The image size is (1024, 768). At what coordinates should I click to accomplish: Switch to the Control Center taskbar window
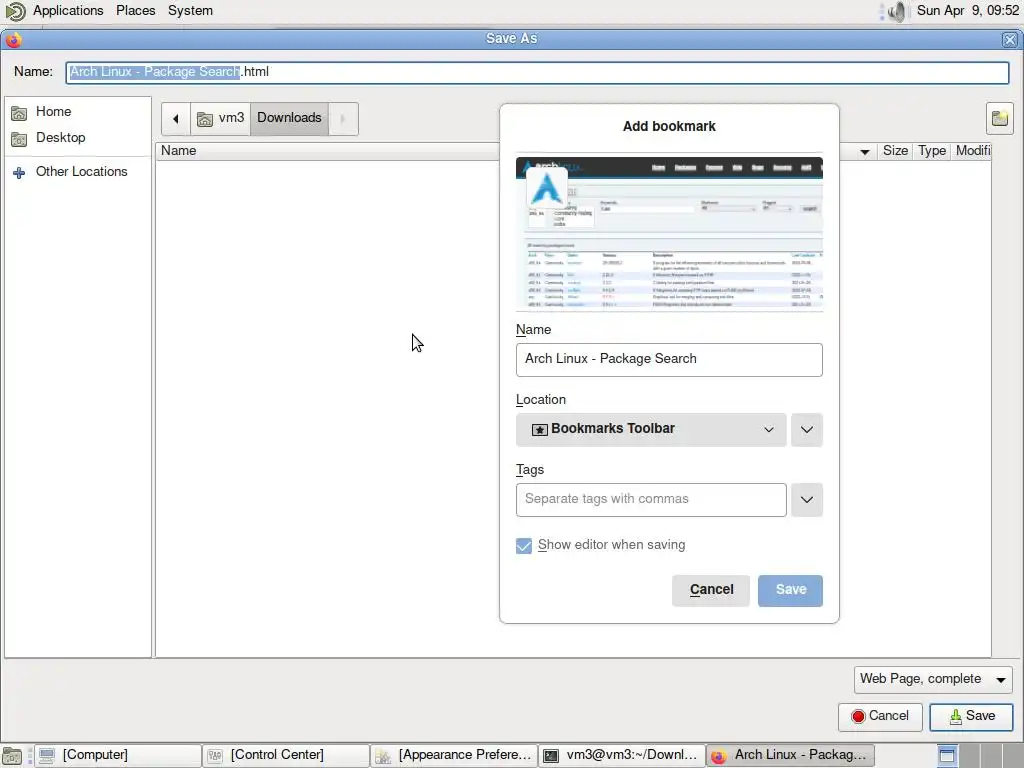pyautogui.click(x=285, y=755)
